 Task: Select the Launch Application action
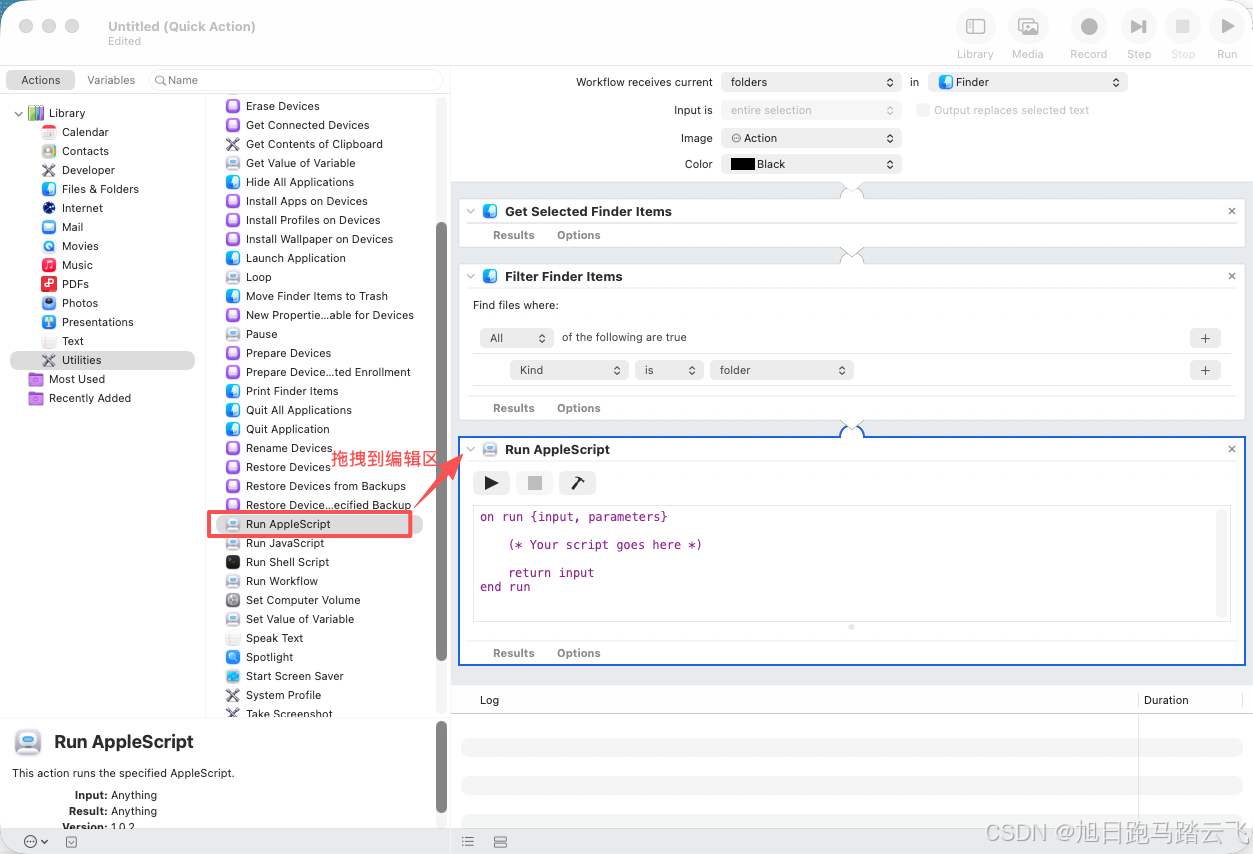point(296,258)
